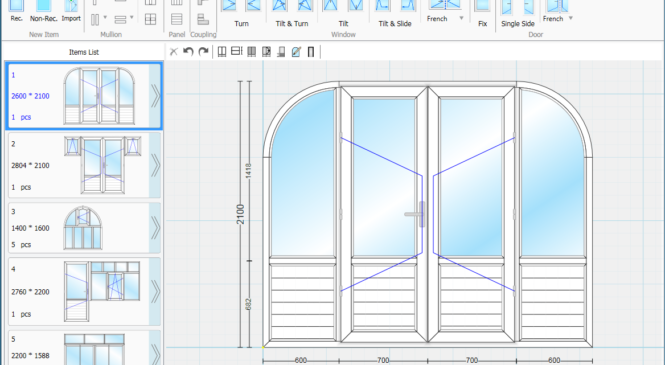
Task: Select item 4 thumbnail 2760 * 2200
Action: click(84, 291)
